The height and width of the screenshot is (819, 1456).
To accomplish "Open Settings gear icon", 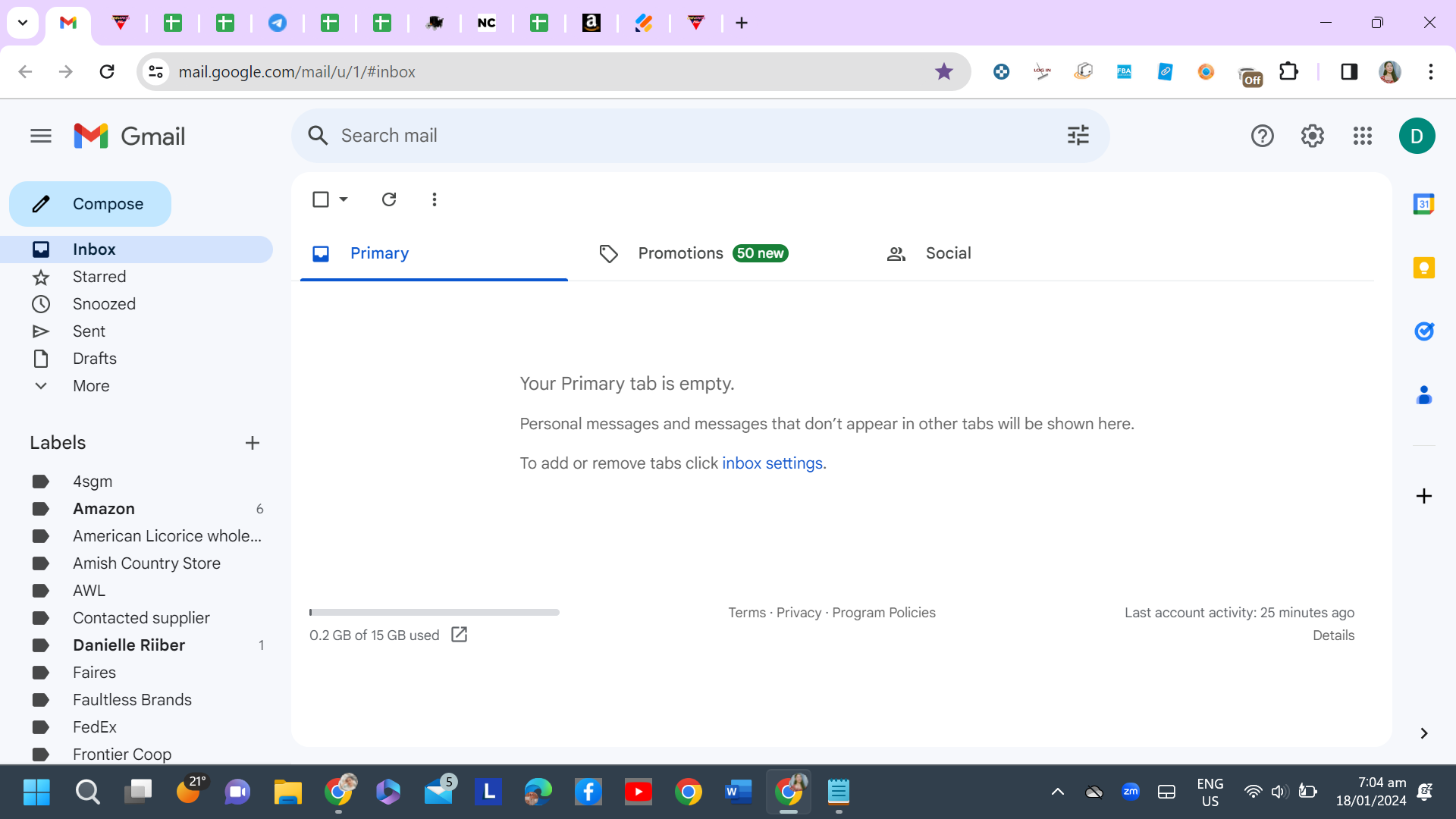I will (1312, 136).
